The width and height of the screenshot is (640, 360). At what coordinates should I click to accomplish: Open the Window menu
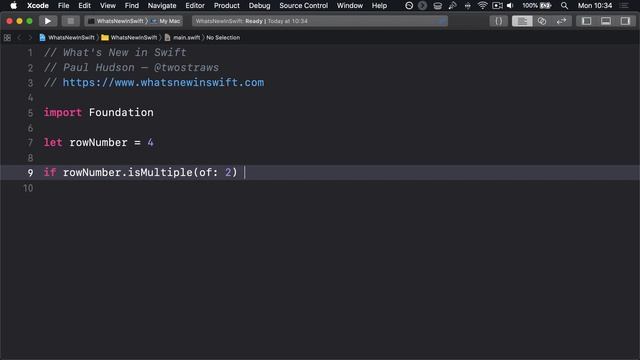point(349,5)
